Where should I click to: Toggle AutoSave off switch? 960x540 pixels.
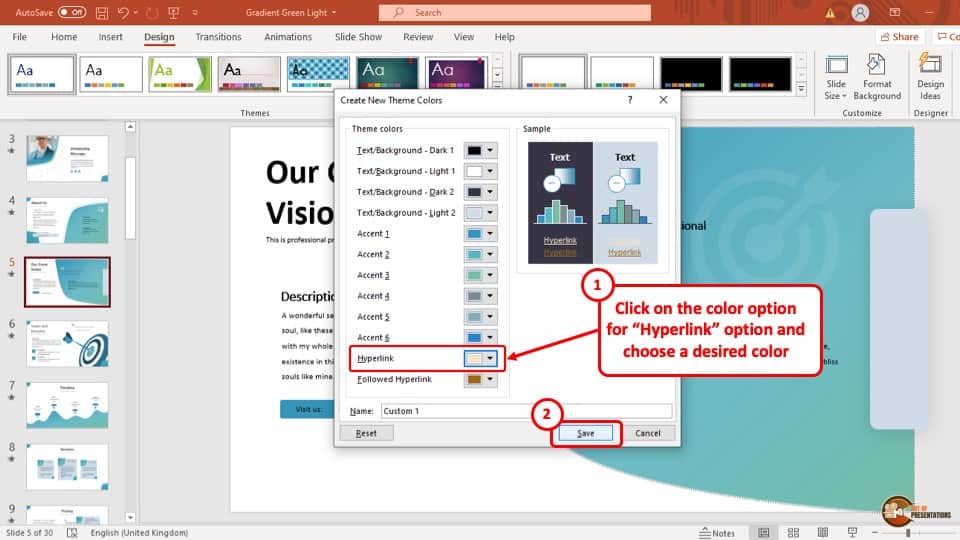tap(72, 12)
